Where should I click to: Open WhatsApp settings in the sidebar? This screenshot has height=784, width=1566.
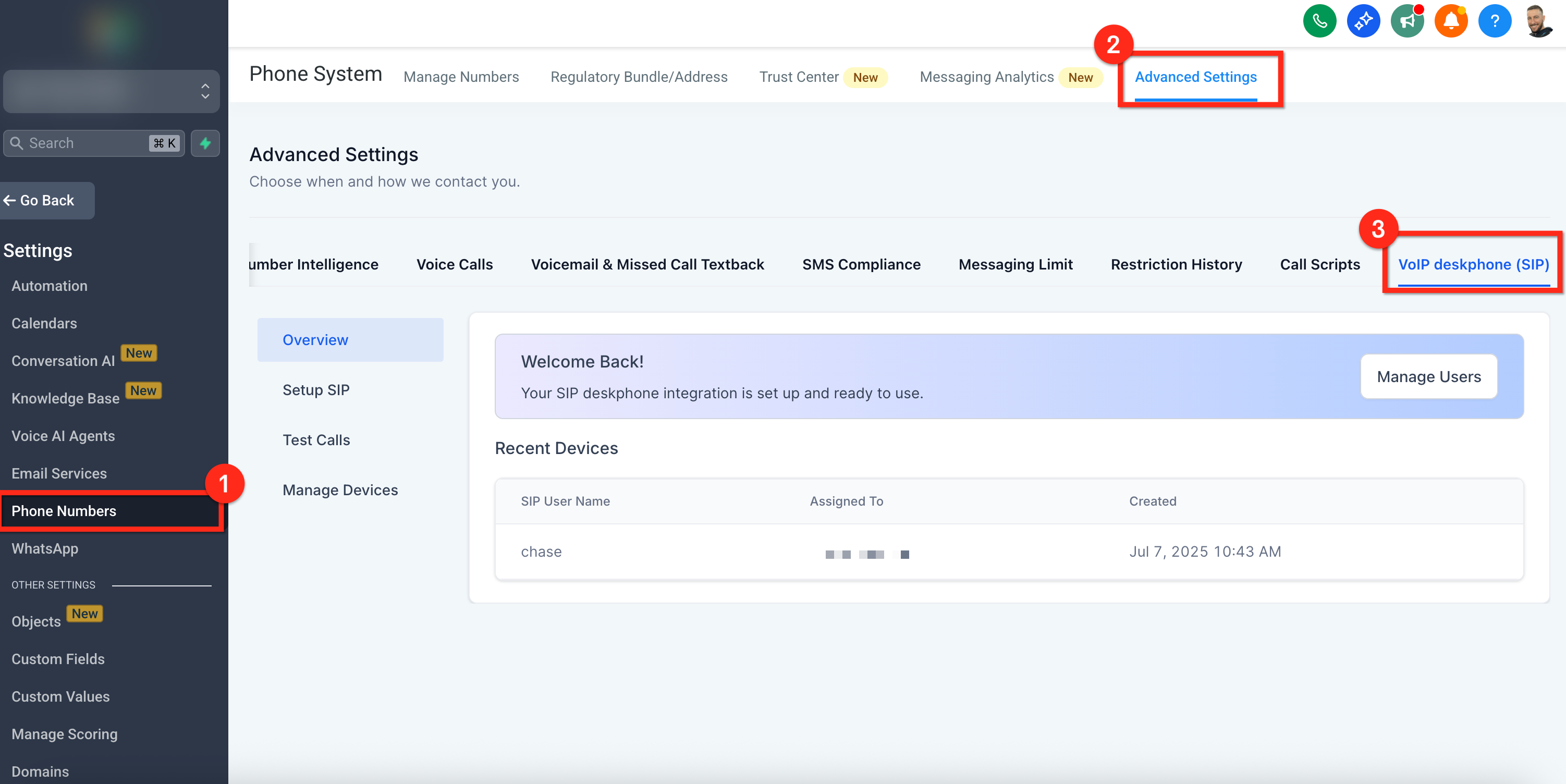coord(45,549)
